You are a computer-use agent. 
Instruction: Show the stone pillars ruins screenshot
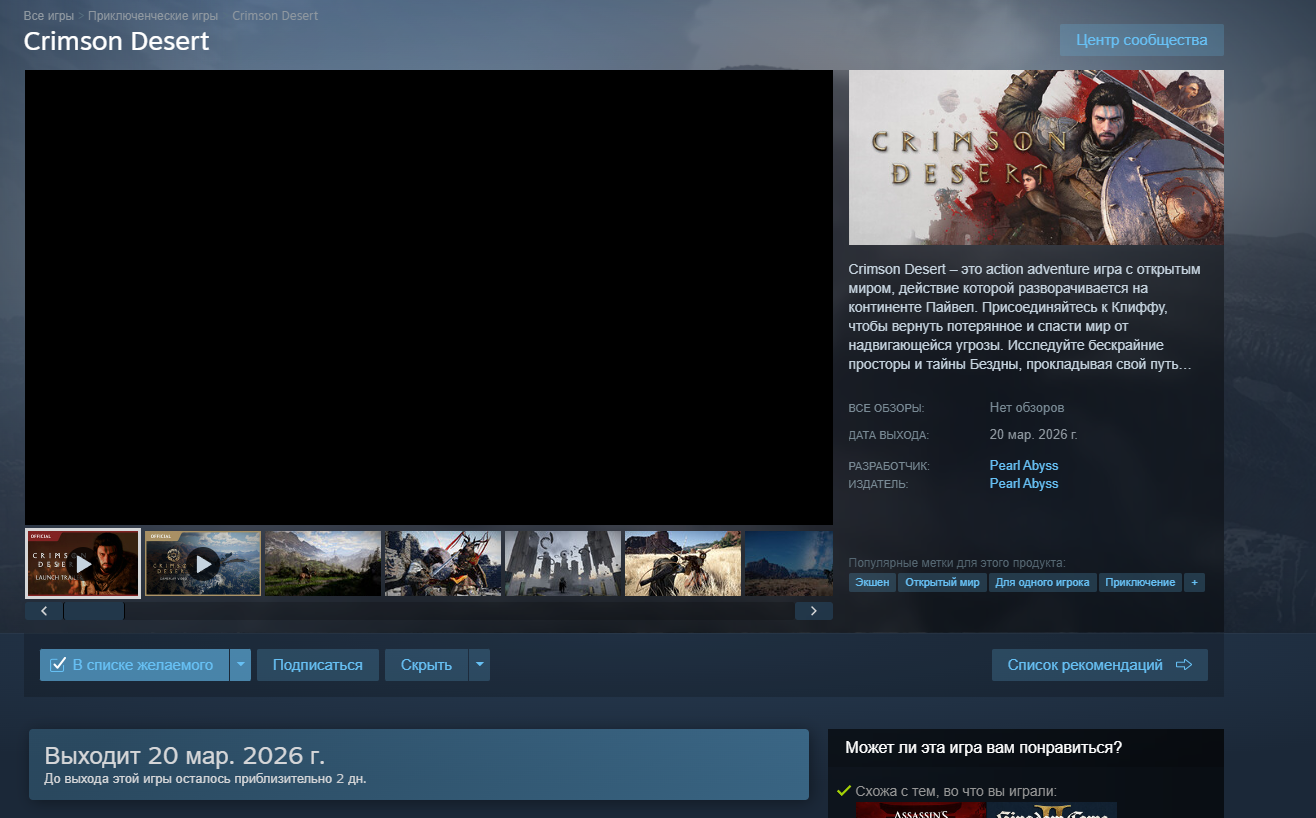coord(563,564)
